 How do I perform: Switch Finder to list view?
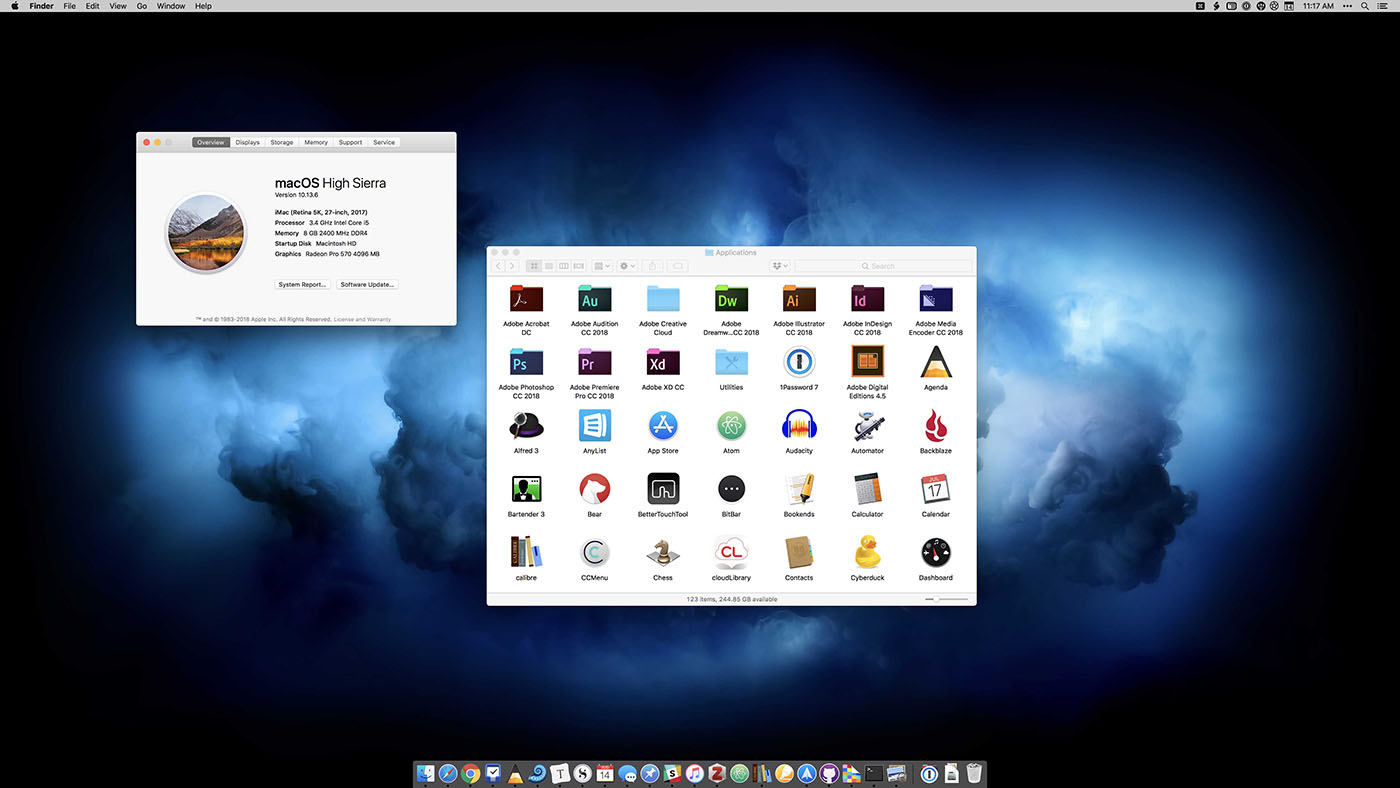pos(547,265)
